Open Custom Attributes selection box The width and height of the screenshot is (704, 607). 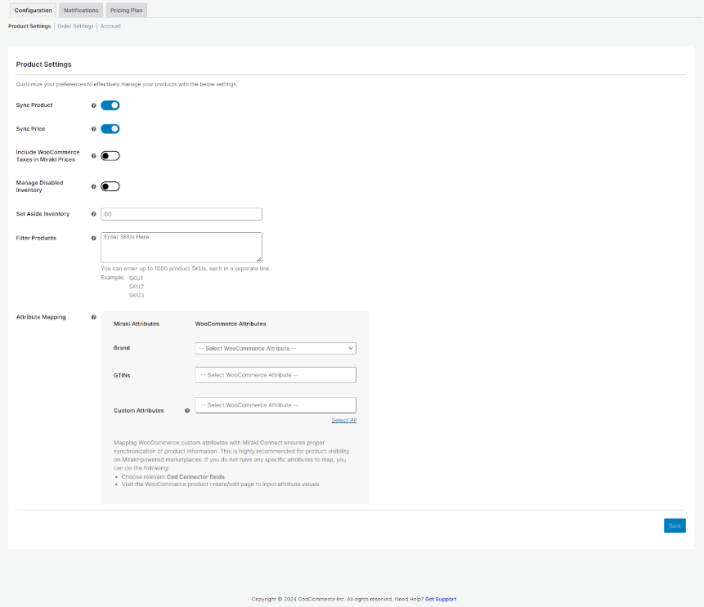pos(276,405)
